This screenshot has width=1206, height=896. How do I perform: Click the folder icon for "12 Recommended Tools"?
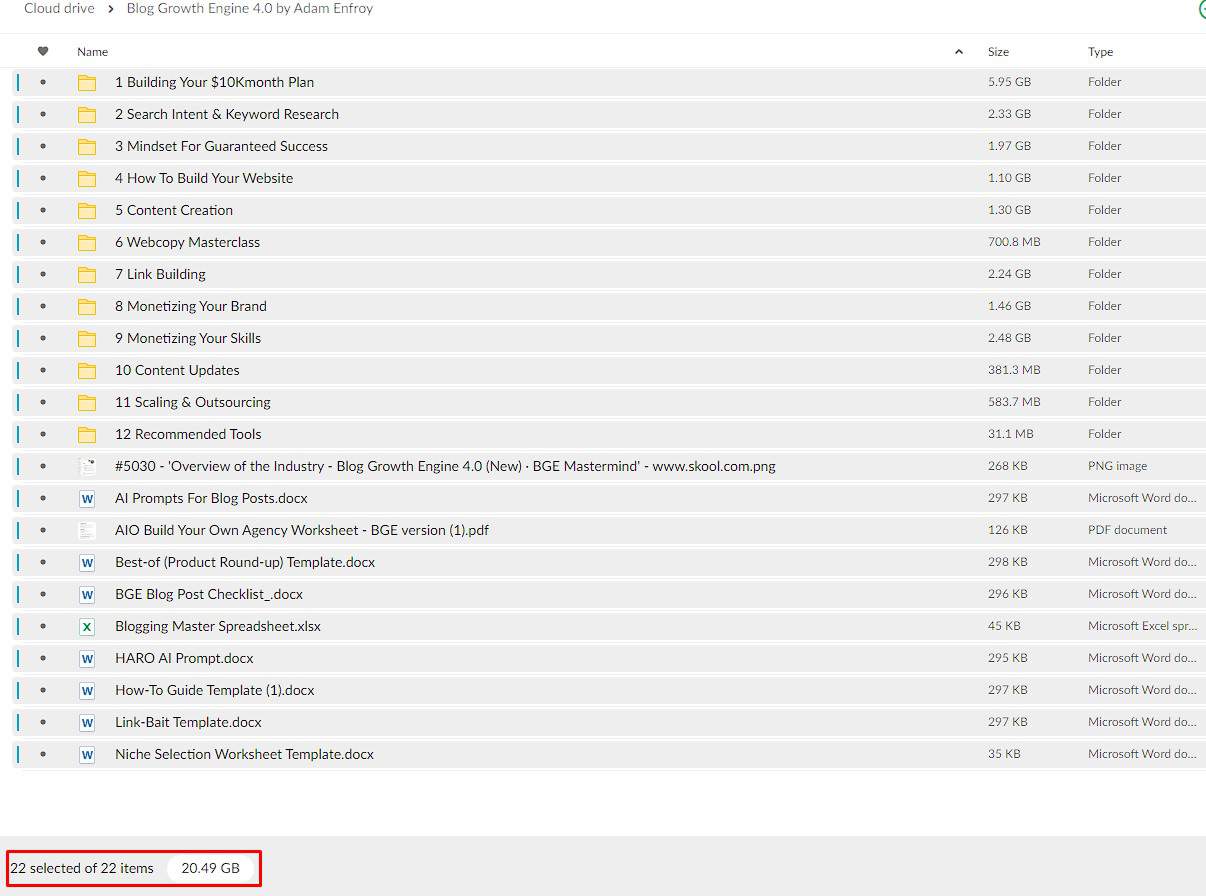coord(87,434)
